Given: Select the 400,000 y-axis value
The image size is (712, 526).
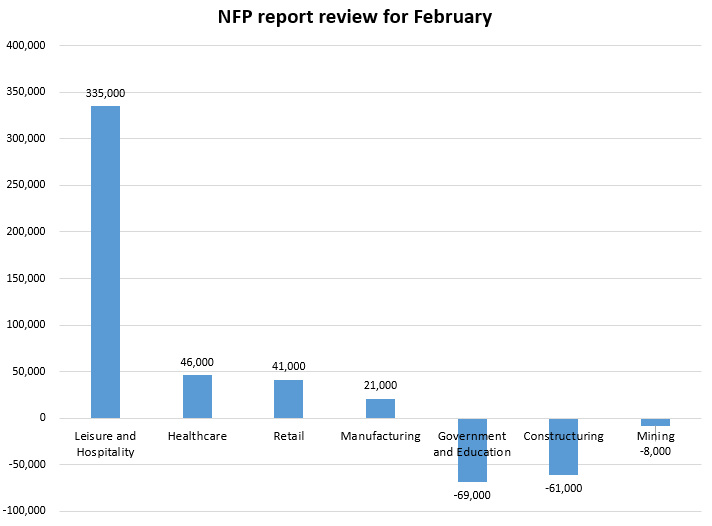Looking at the screenshot, I should [x=27, y=45].
